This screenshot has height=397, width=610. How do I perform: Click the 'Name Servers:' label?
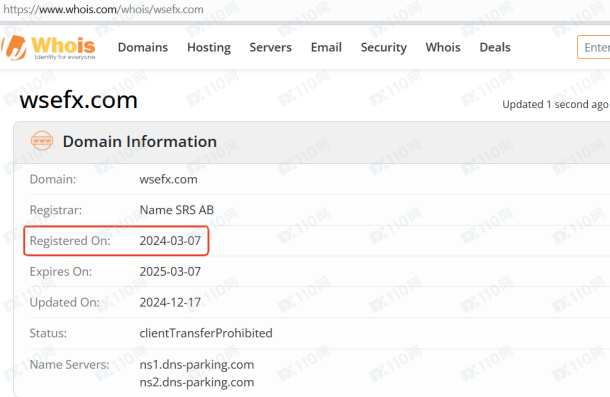(x=69, y=365)
